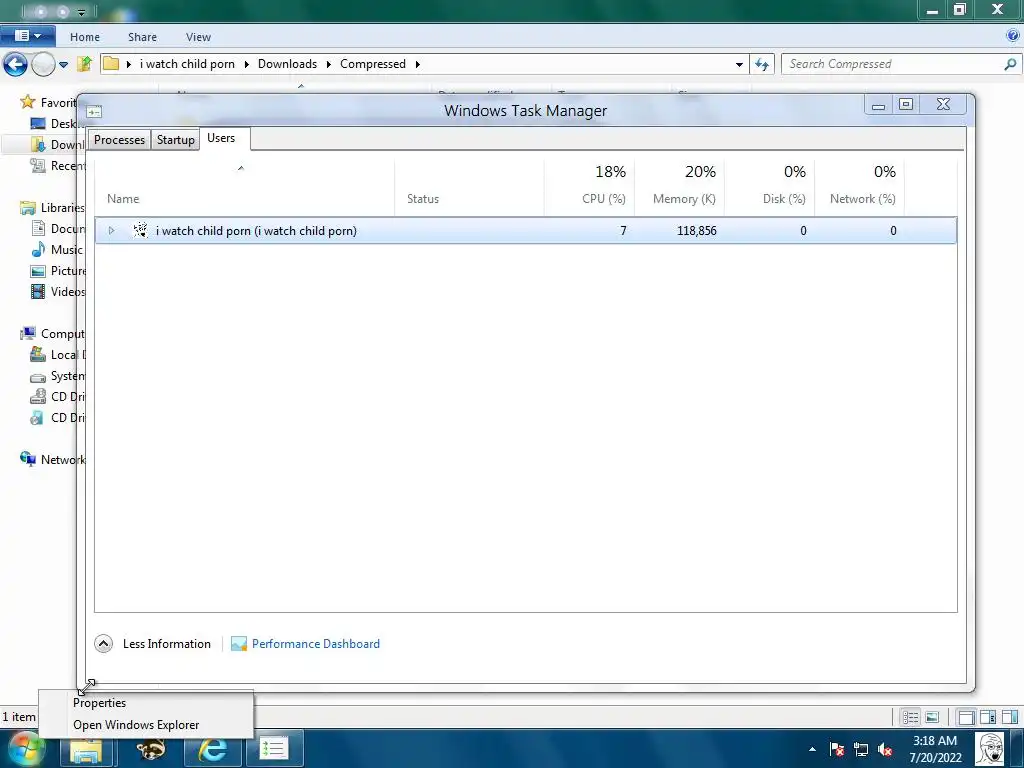Viewport: 1024px width, 768px height.
Task: Expand the user row disclosure triangle
Action: coord(112,231)
